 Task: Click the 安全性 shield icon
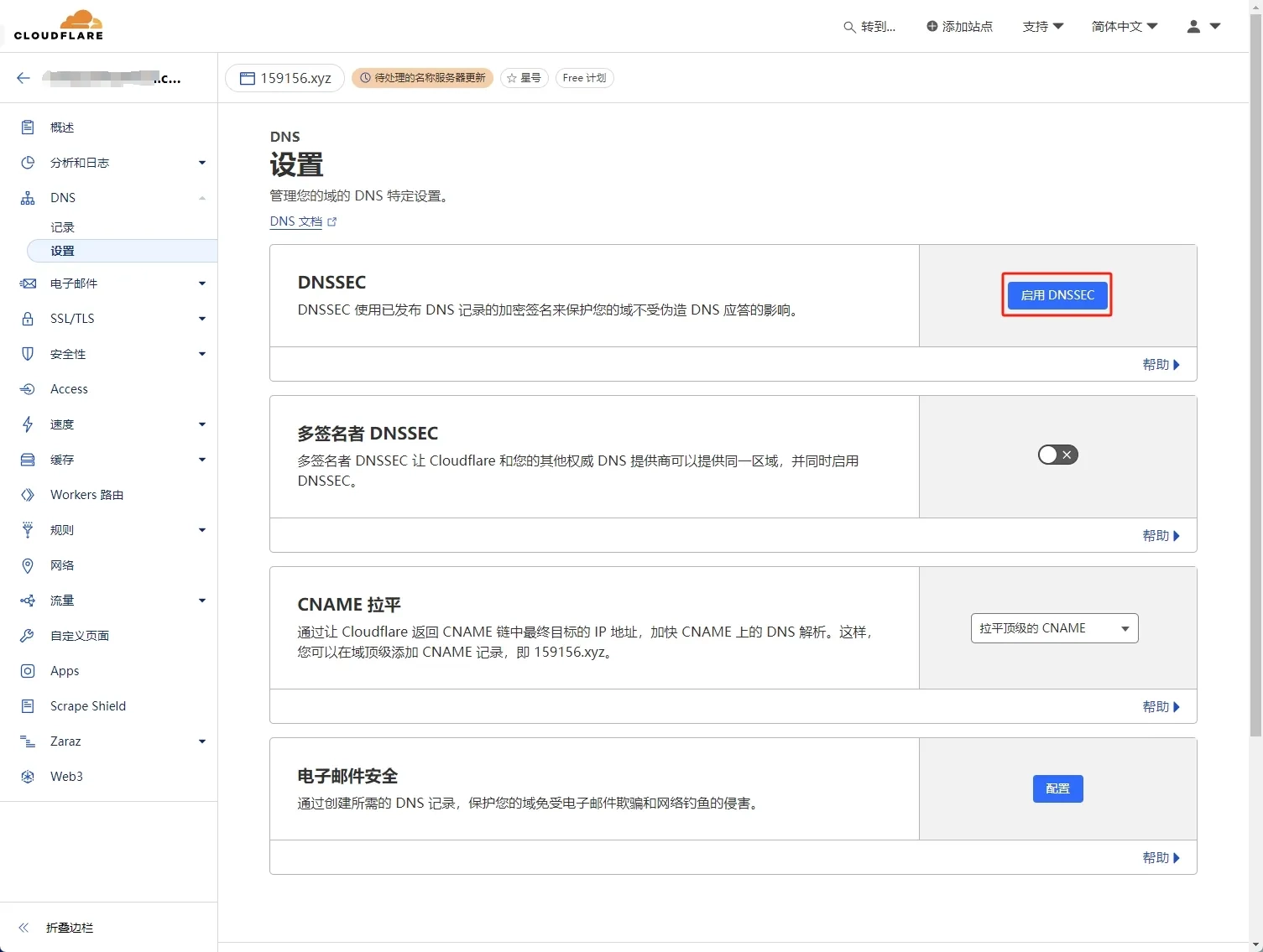pyautogui.click(x=28, y=354)
